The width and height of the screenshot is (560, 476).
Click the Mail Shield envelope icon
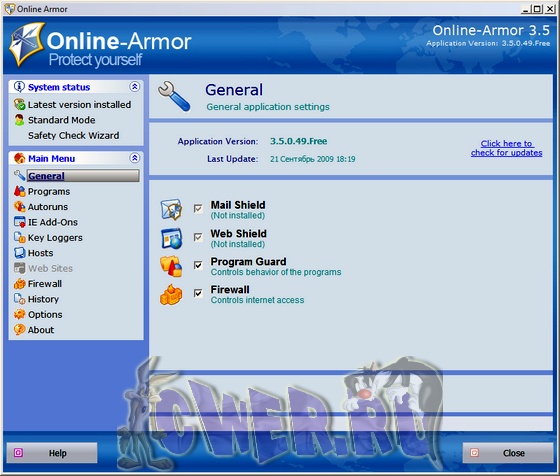point(171,209)
